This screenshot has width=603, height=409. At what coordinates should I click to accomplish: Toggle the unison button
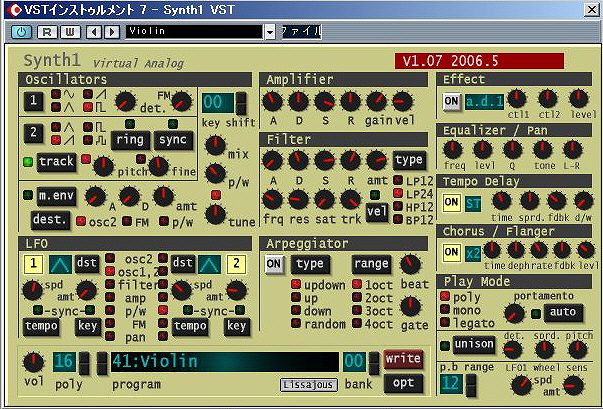pos(473,345)
